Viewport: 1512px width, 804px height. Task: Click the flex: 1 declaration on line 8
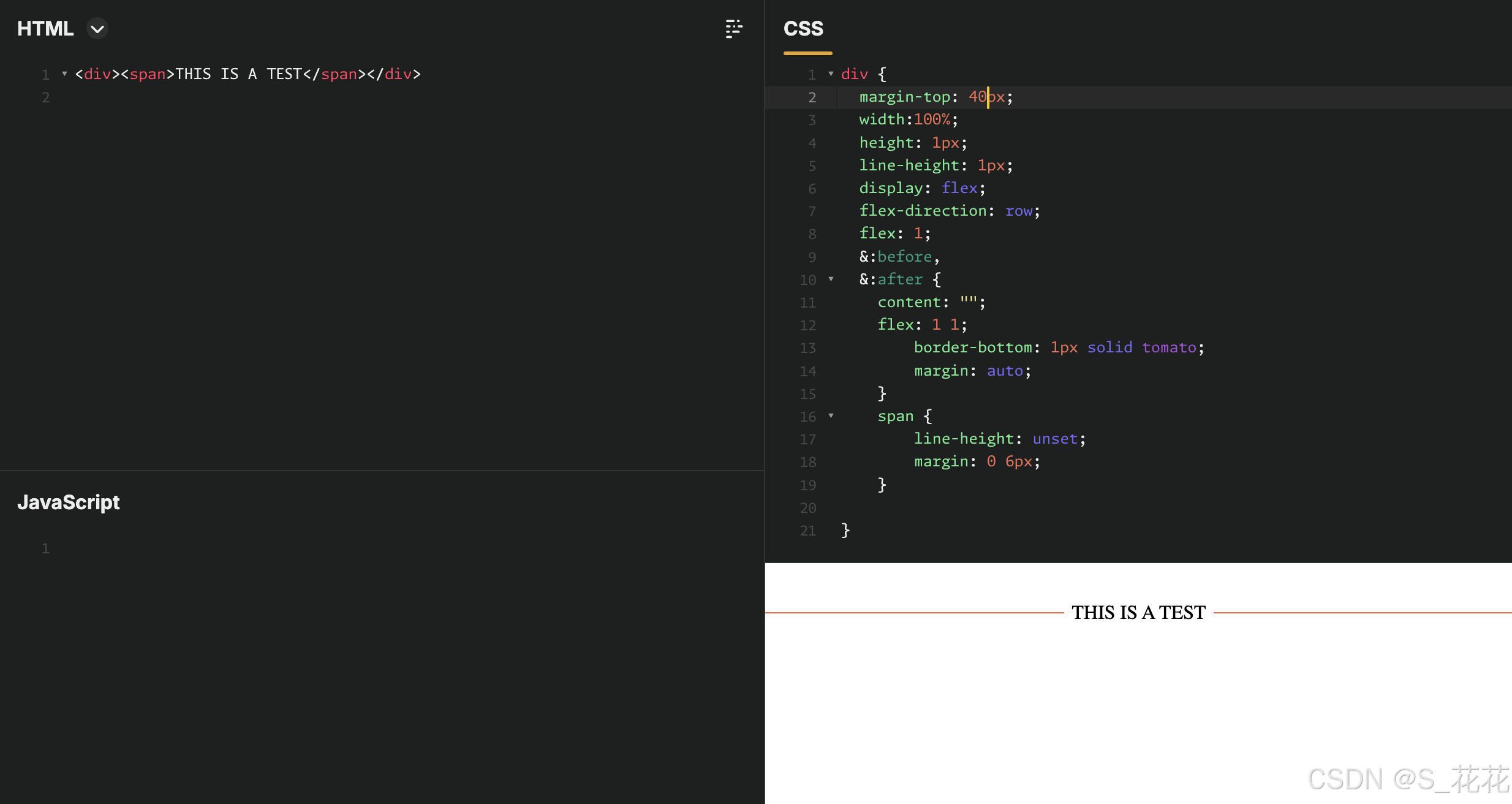[x=895, y=233]
